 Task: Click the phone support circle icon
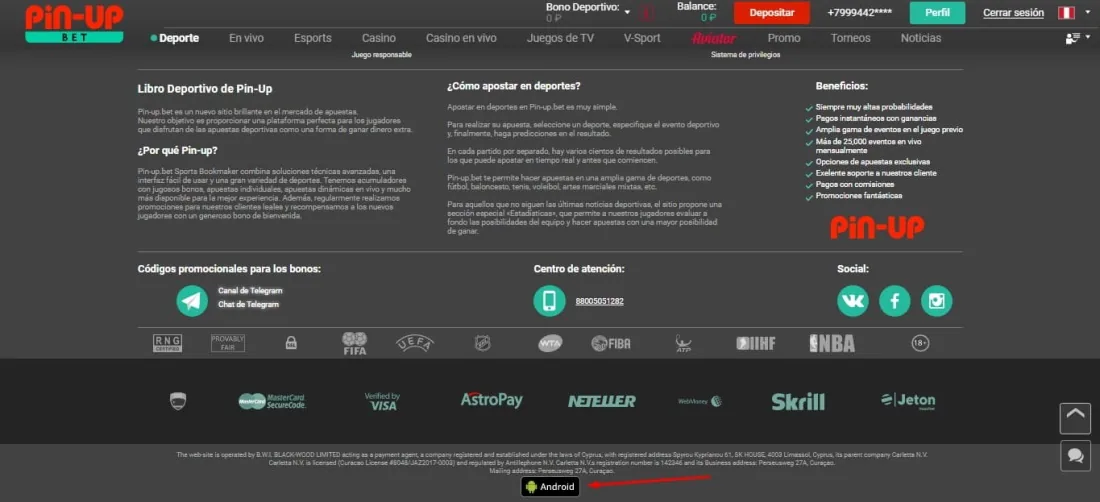coord(549,301)
